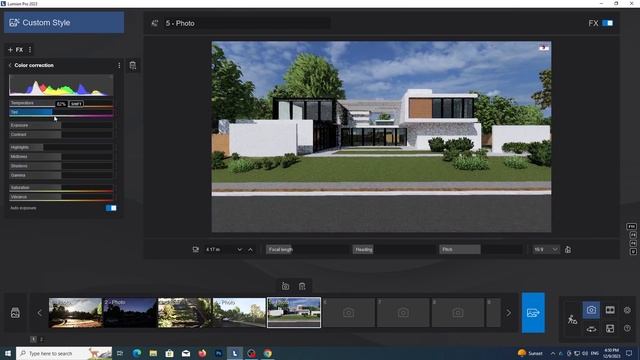The width and height of the screenshot is (640, 360).
Task: Collapse the Color correction effect with back arrow
Action: 10,65
